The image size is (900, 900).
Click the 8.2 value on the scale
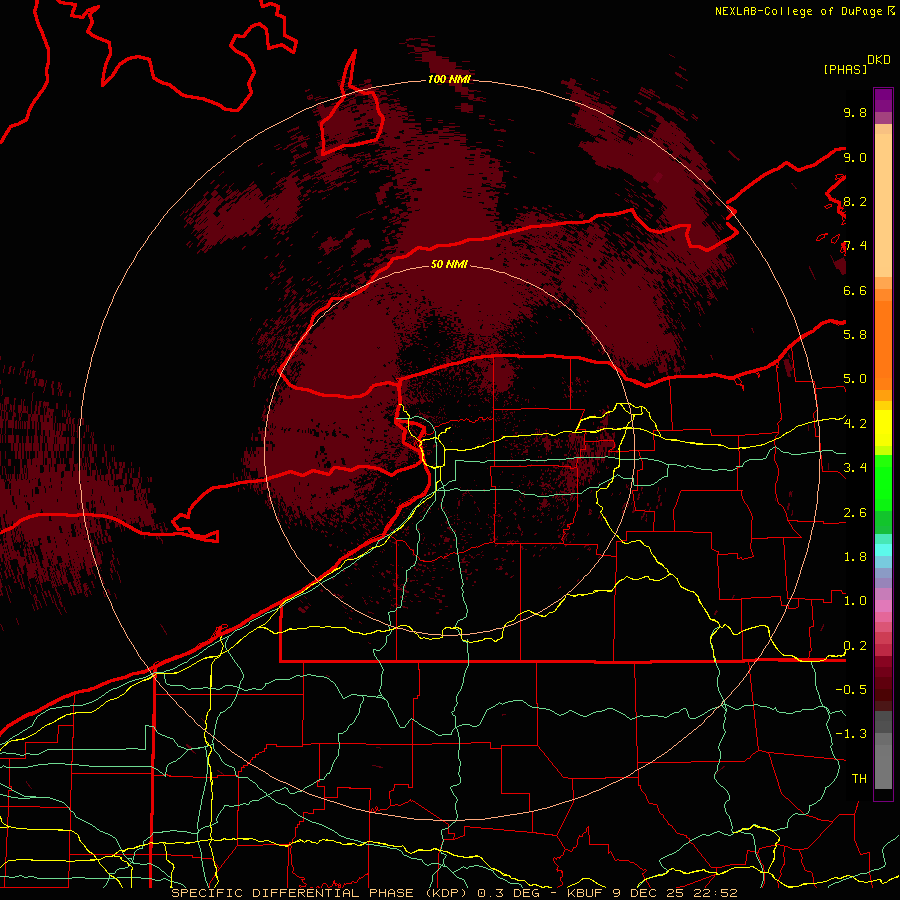pos(855,201)
